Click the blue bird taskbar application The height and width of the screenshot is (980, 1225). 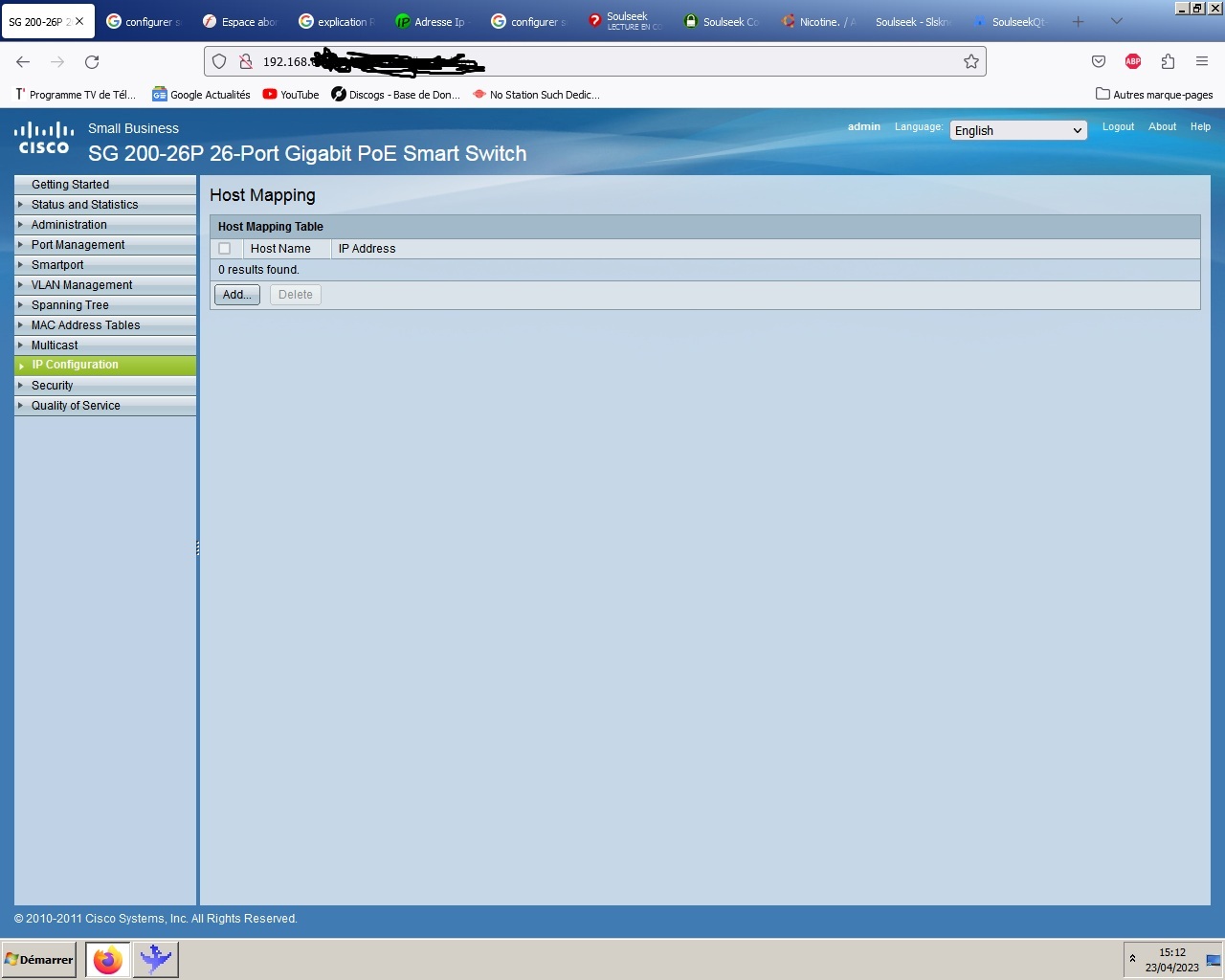click(155, 959)
